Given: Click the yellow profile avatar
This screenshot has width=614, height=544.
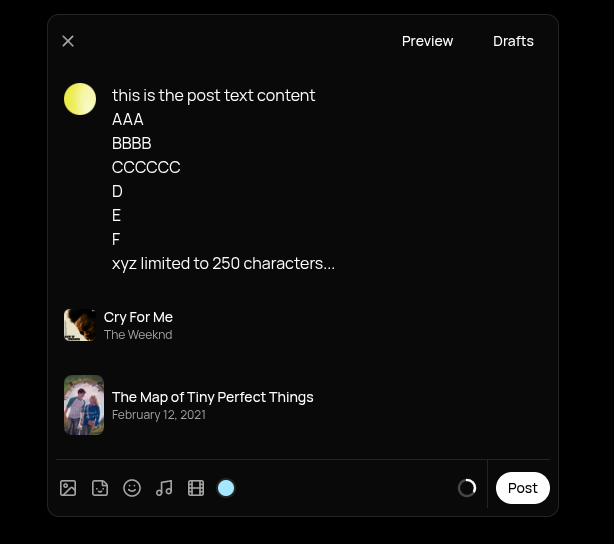Looking at the screenshot, I should [80, 99].
